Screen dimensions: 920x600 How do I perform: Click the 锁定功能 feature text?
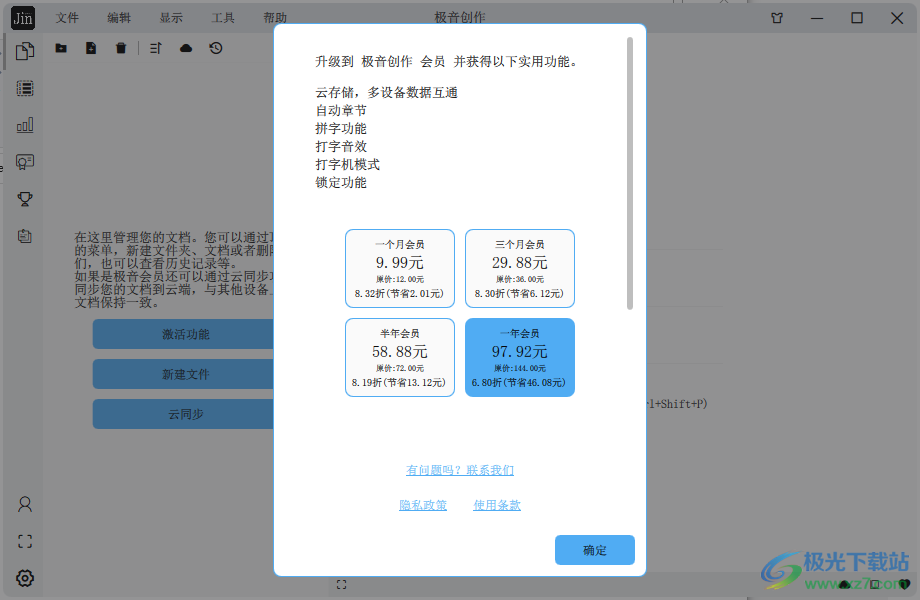click(x=341, y=182)
